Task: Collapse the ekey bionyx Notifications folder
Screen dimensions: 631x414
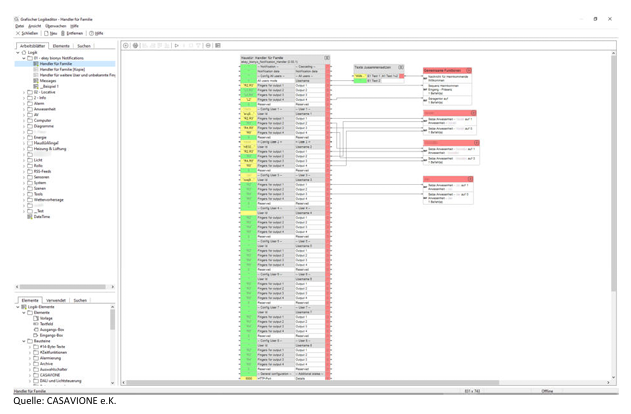Action: click(x=24, y=58)
